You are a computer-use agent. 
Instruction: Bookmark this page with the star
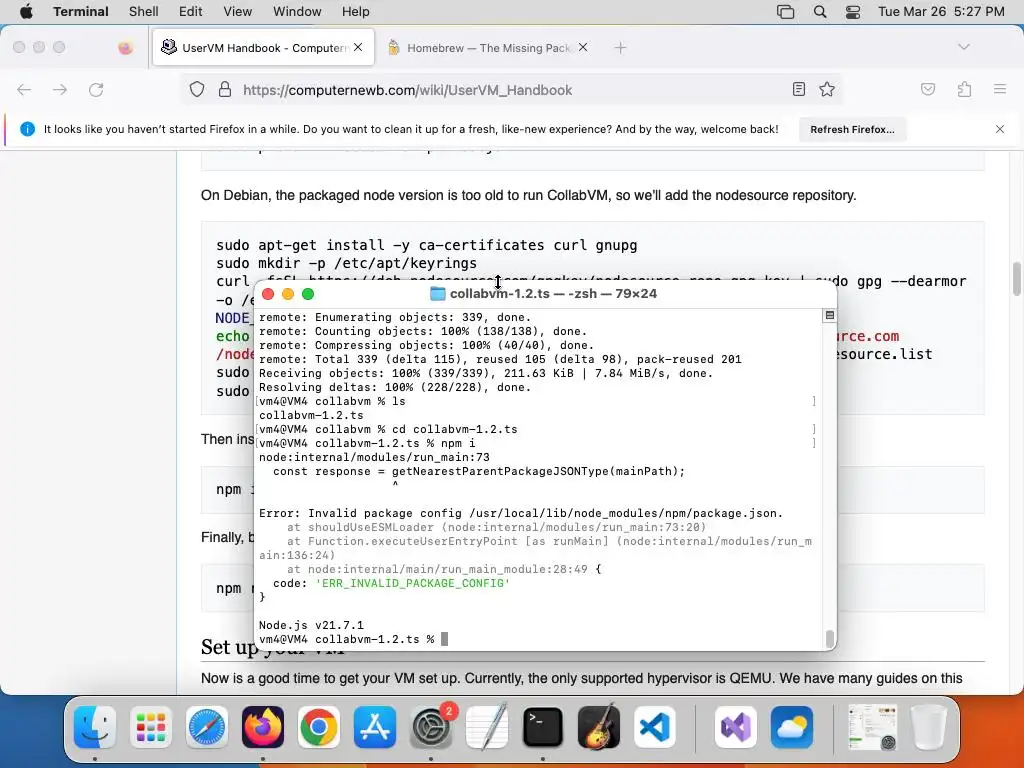point(827,89)
